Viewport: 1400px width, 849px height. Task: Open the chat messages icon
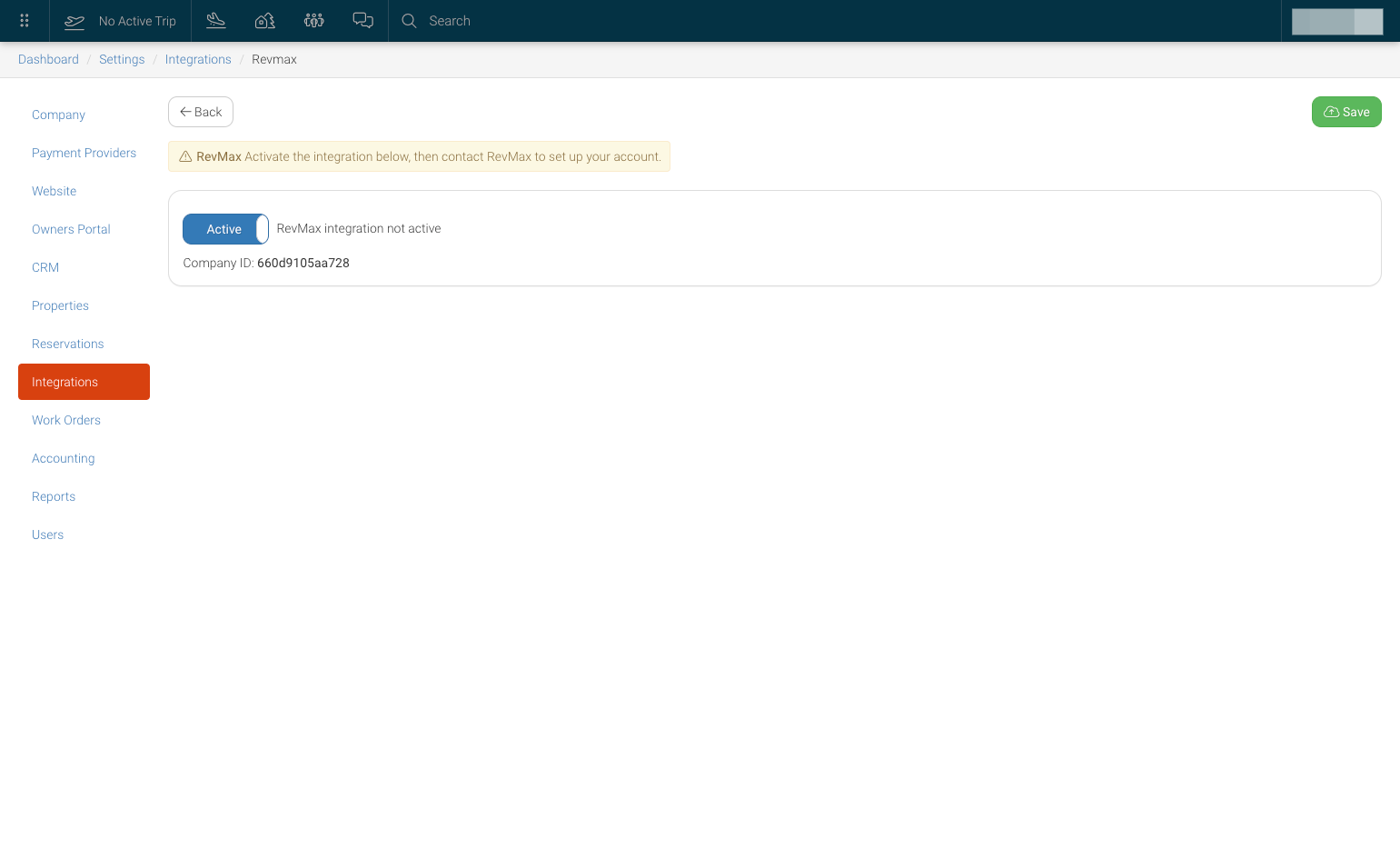(363, 21)
